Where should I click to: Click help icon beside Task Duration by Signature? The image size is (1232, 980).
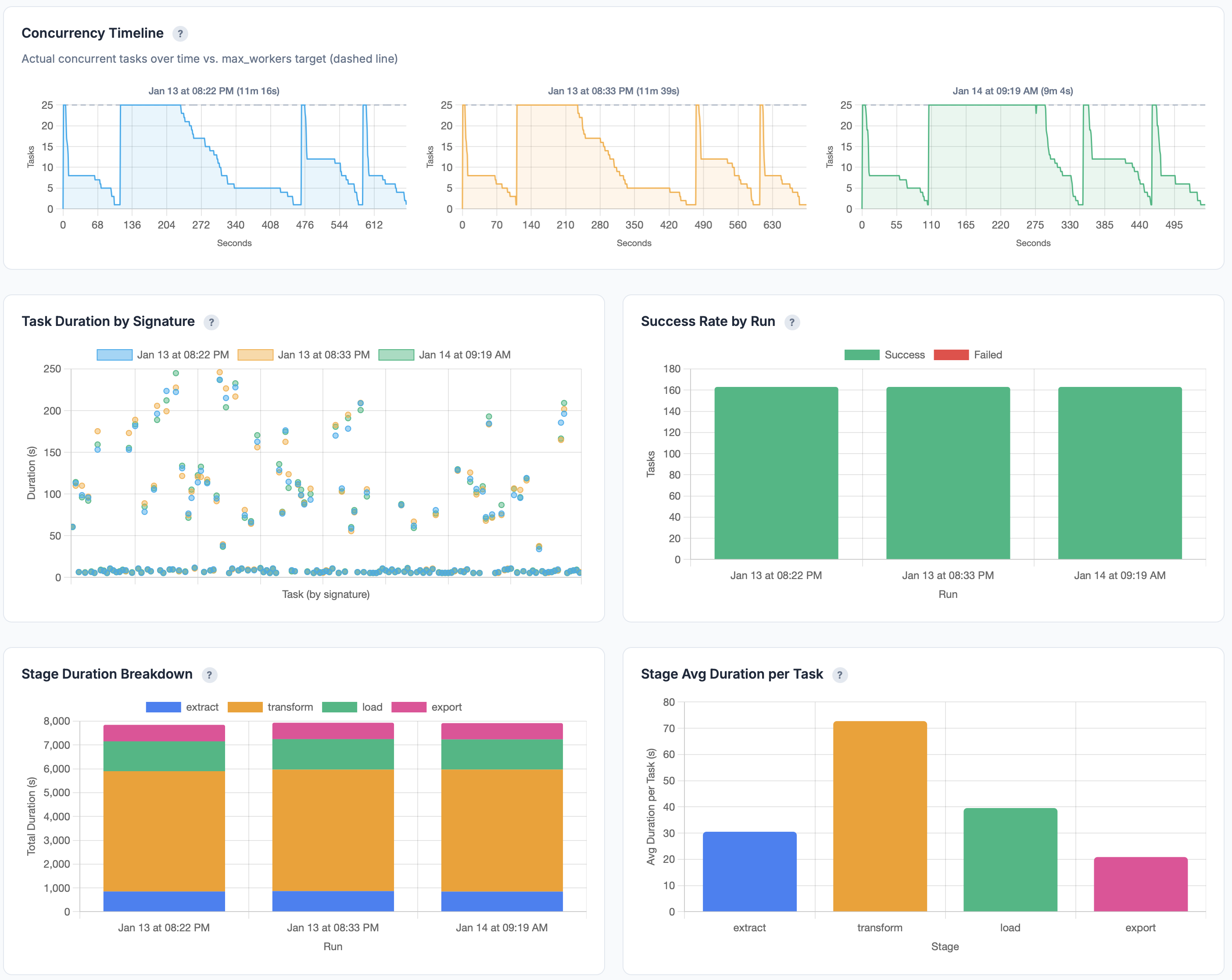pos(211,322)
